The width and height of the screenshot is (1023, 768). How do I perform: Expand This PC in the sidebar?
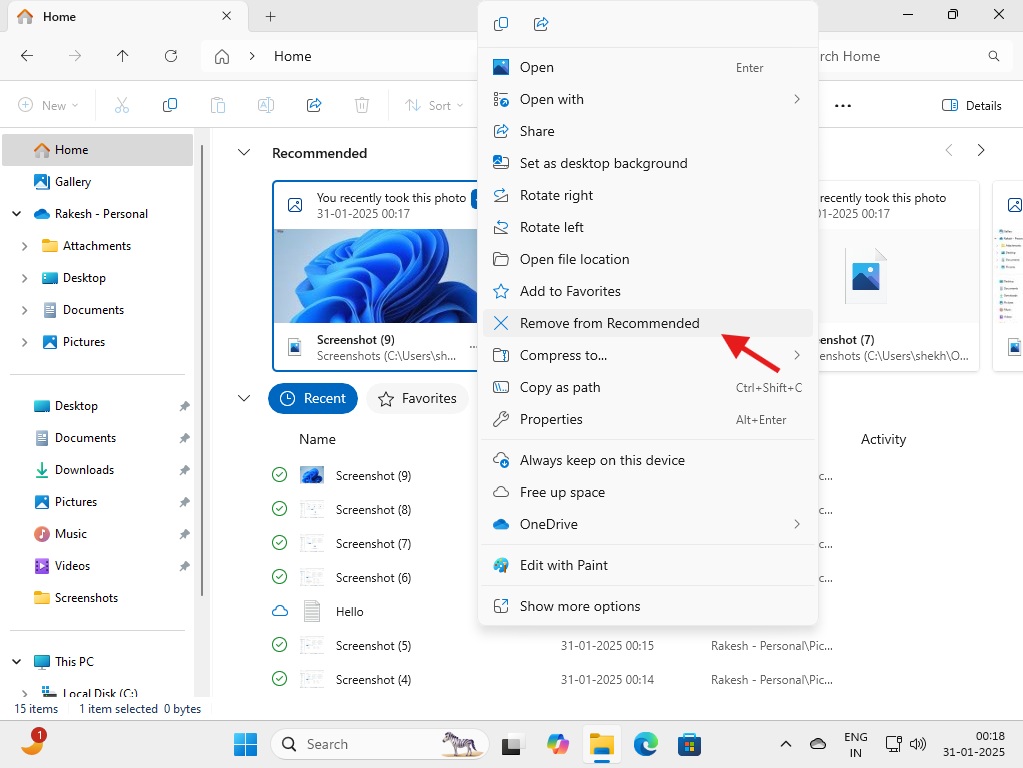tap(16, 661)
